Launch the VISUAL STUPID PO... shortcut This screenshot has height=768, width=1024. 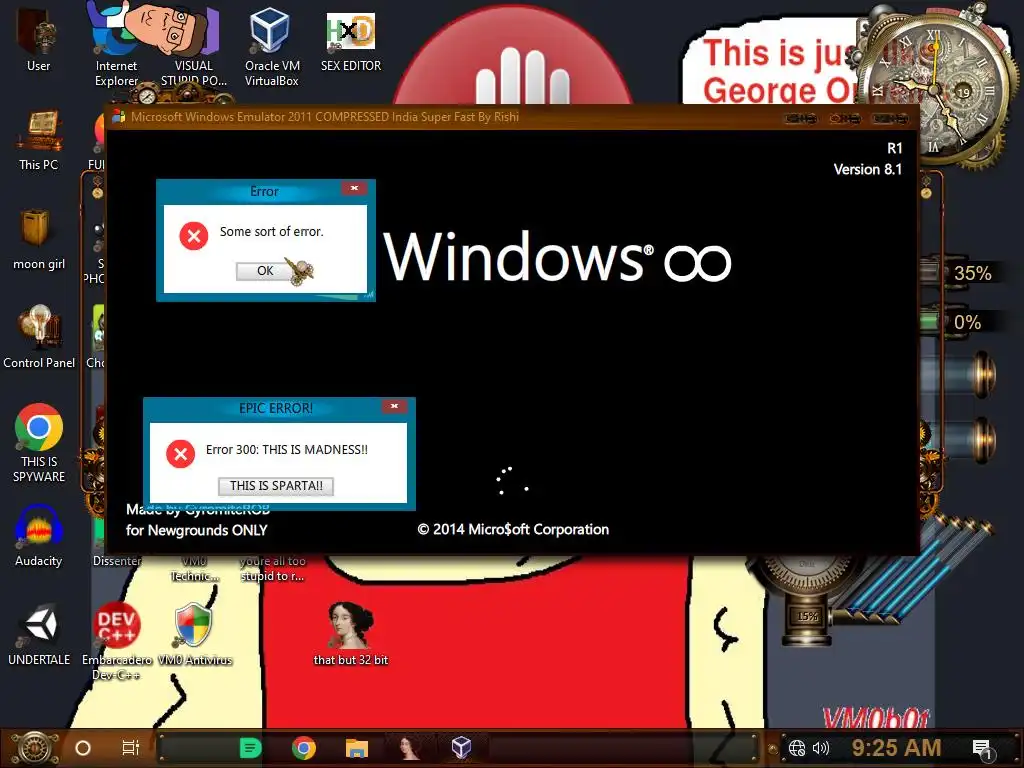click(x=193, y=44)
